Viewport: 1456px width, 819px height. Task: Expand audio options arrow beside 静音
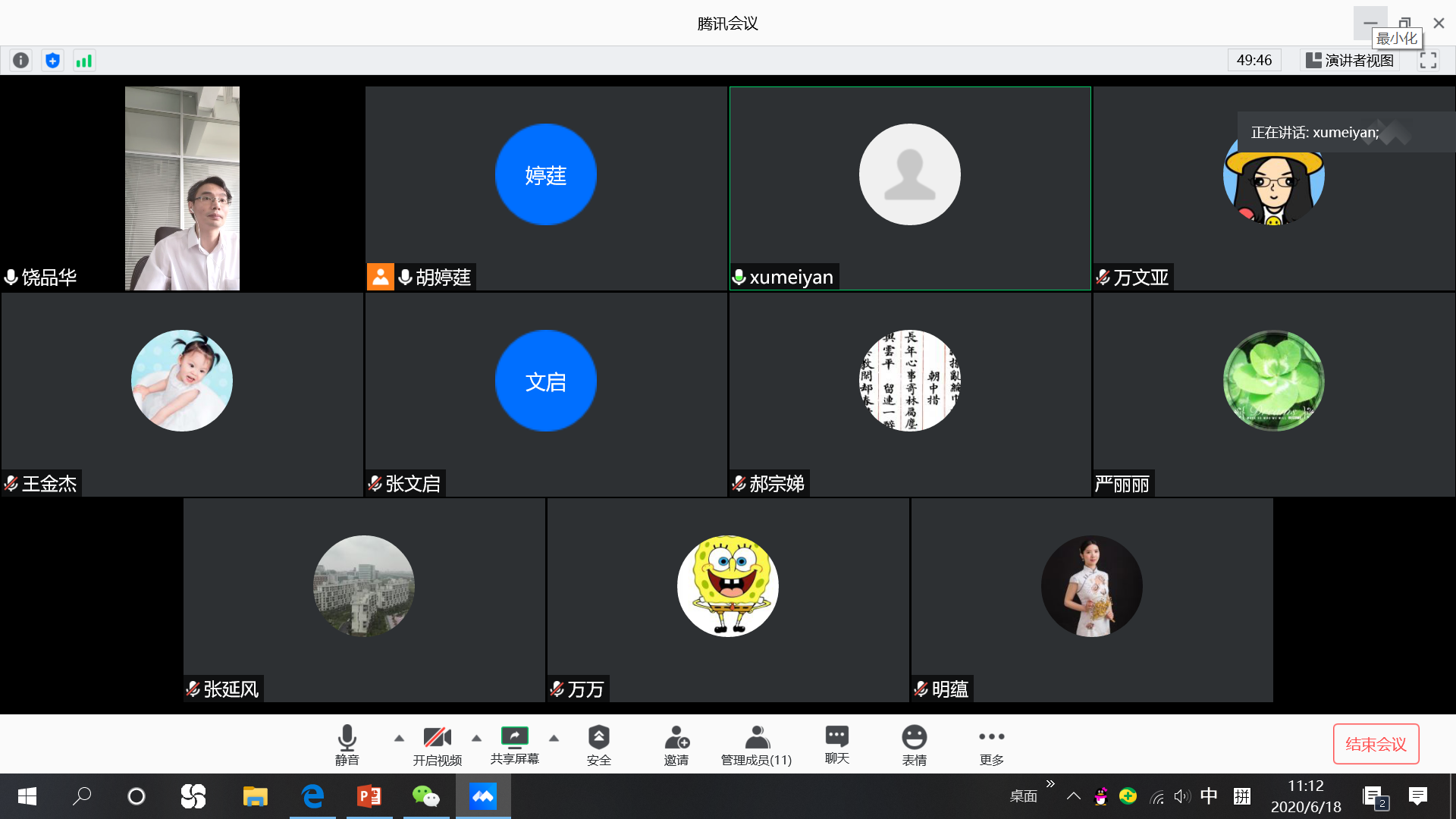(399, 738)
